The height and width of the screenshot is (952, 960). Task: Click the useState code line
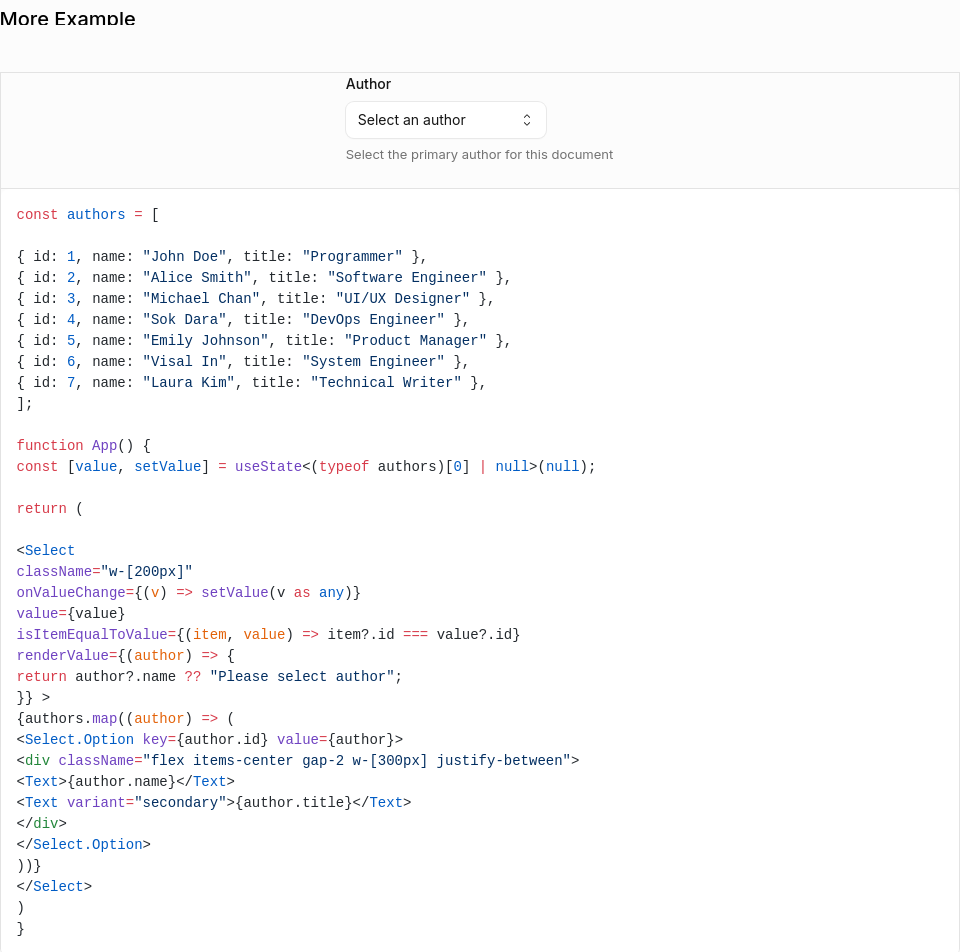[306, 467]
